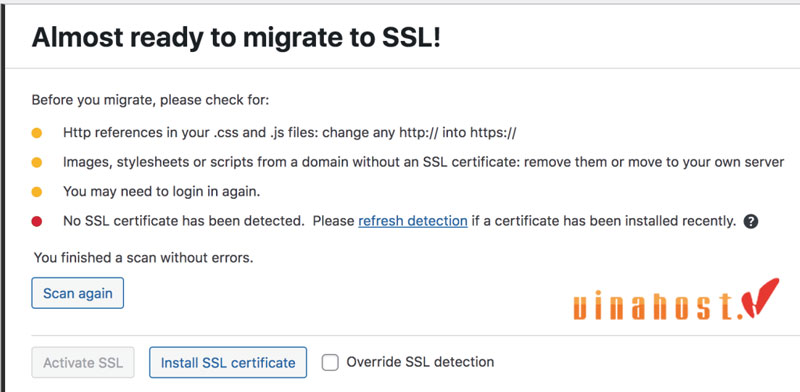Click the 'Images, stylesheets or scripts' line
The height and width of the screenshot is (392, 800).
point(423,162)
